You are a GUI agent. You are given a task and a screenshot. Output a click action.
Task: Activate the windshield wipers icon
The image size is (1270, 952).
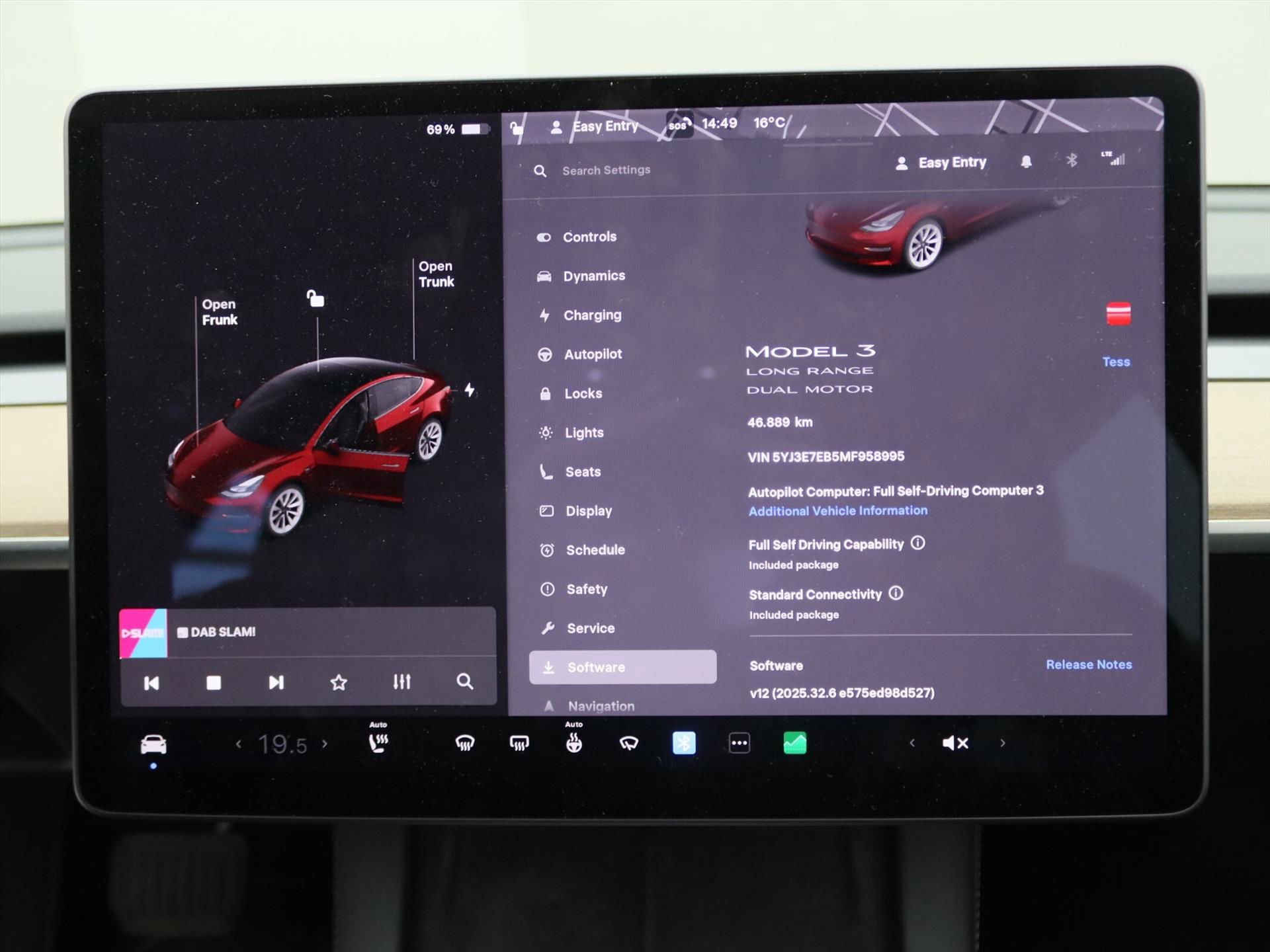(x=628, y=744)
